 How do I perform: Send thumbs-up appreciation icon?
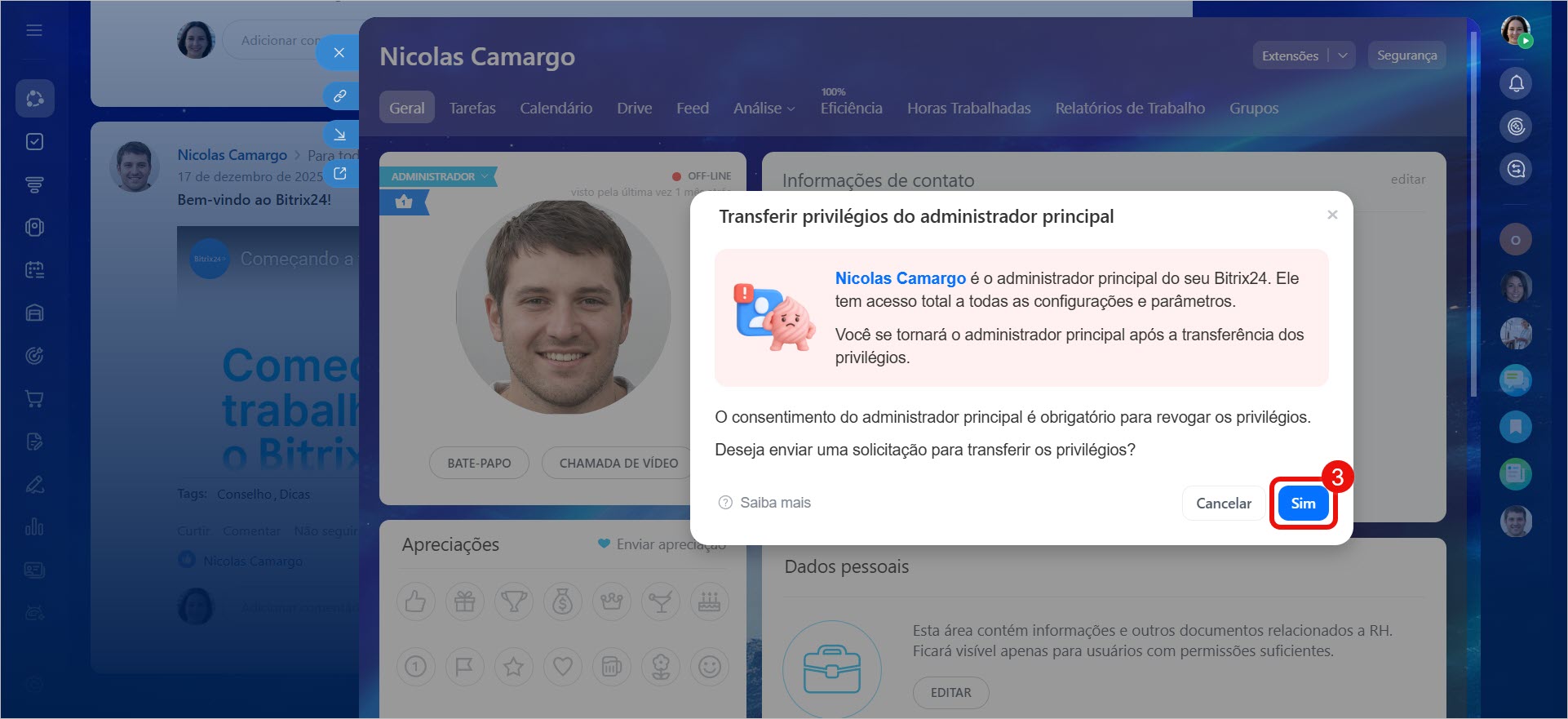coord(415,602)
